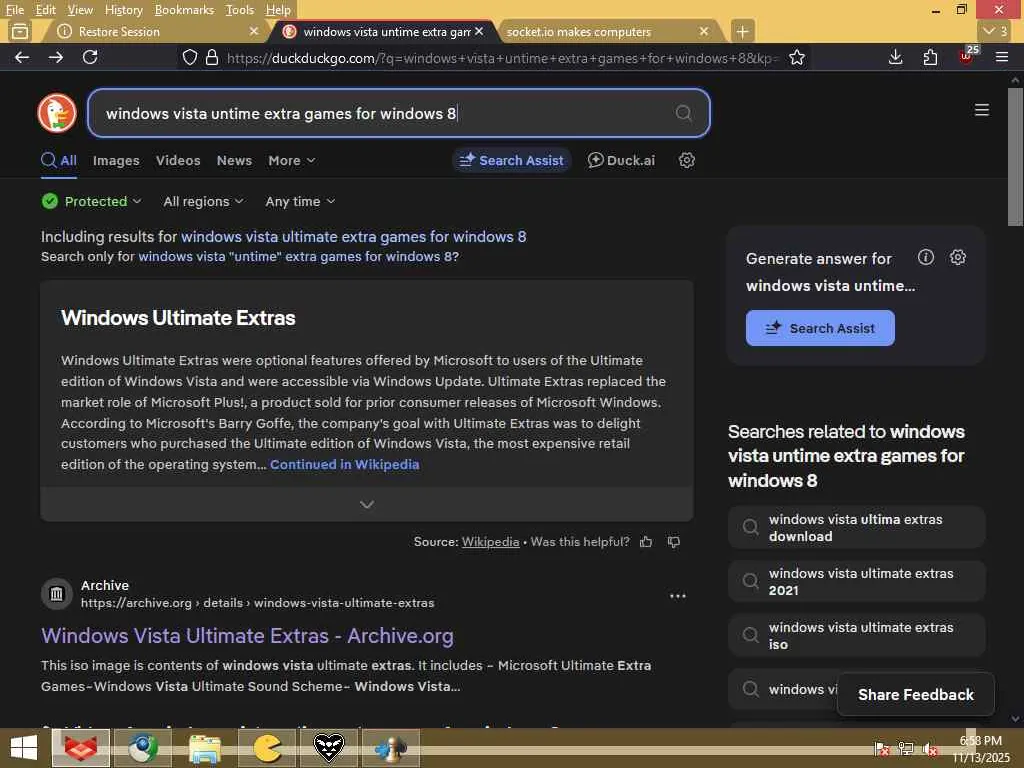Screen dimensions: 1024x768
Task: Expand the Windows Ultimate Extras answer box
Action: [367, 504]
